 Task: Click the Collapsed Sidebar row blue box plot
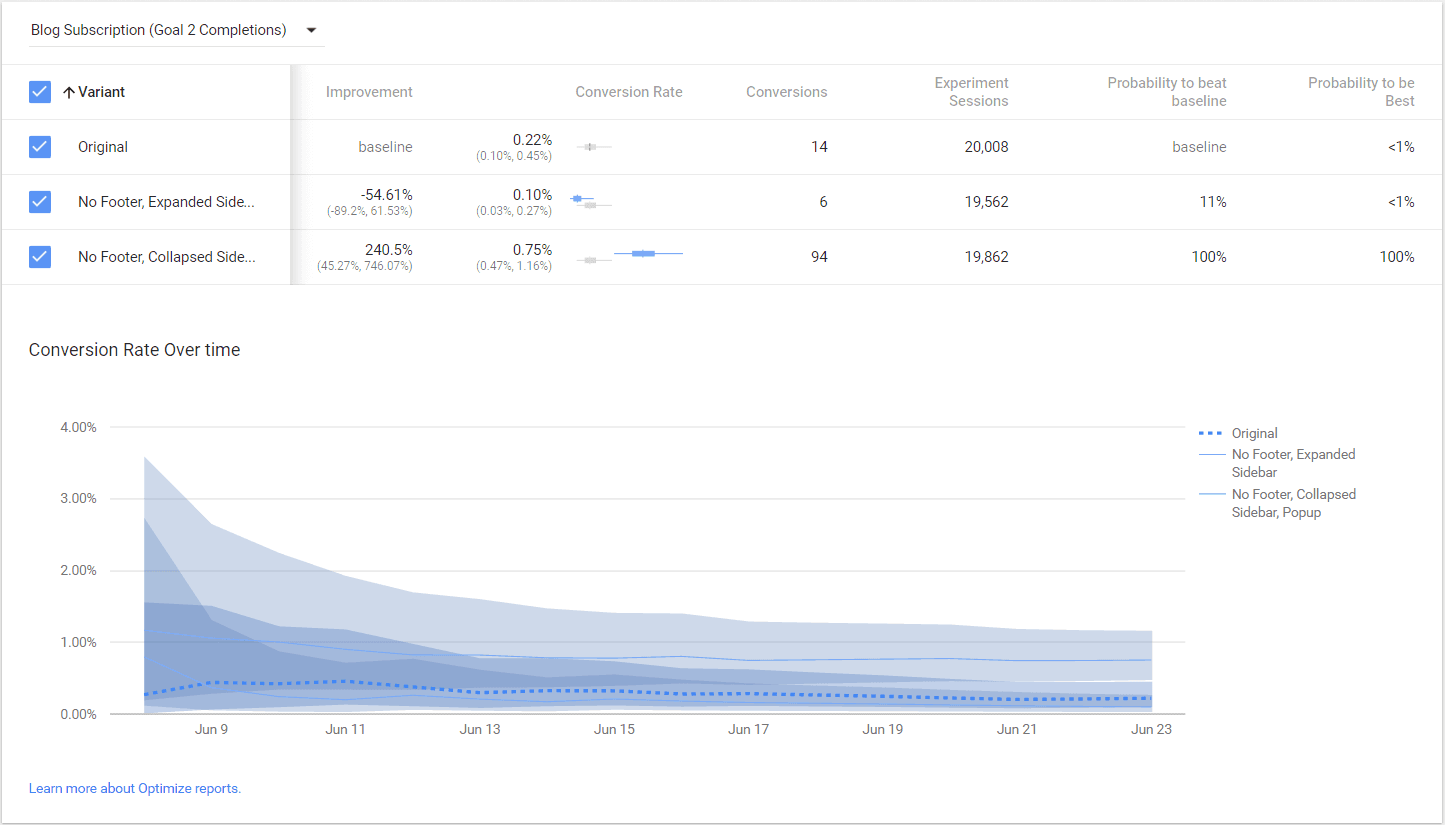point(644,254)
